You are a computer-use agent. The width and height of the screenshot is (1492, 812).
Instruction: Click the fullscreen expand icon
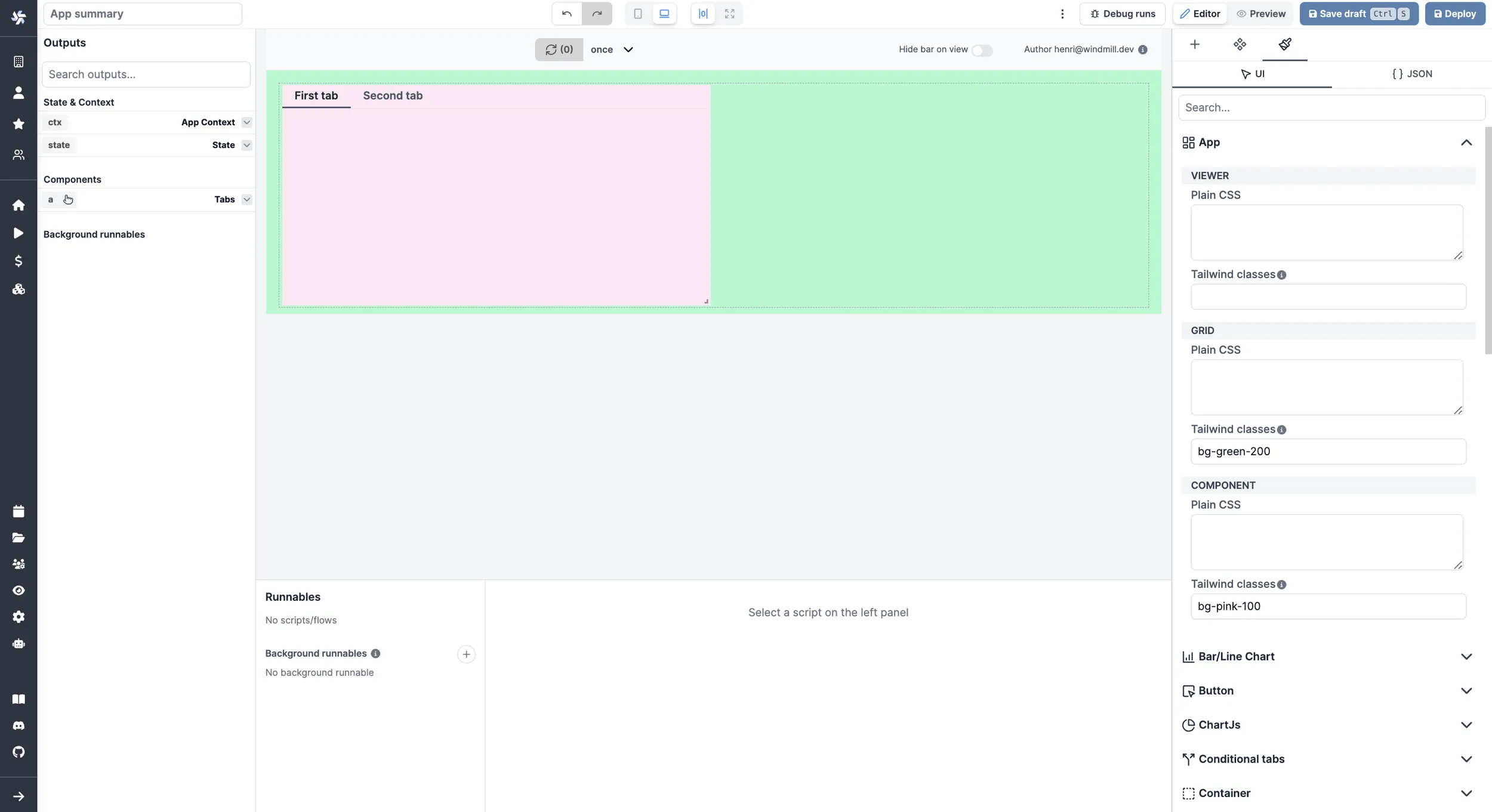(729, 13)
